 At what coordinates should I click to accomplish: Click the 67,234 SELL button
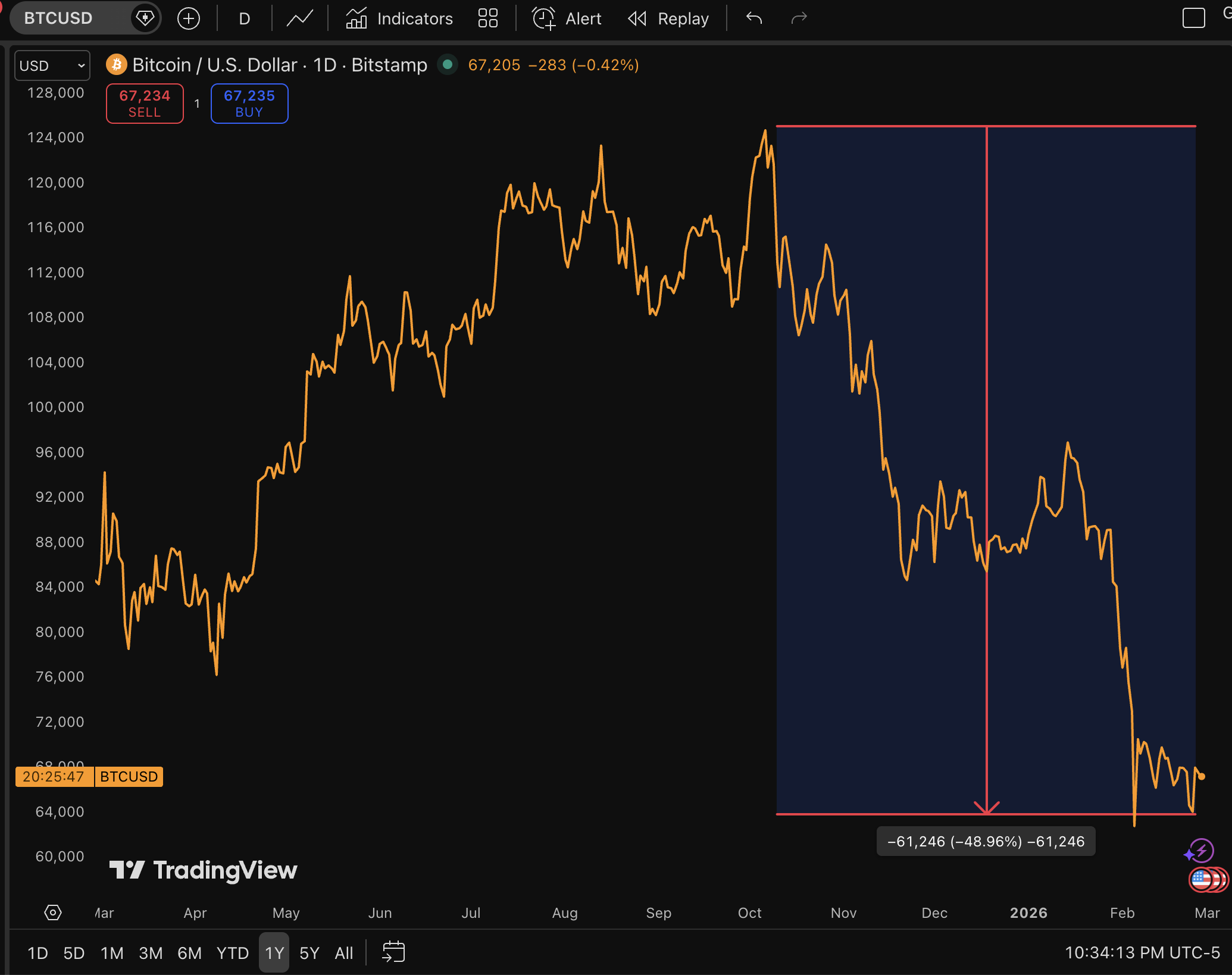(145, 104)
